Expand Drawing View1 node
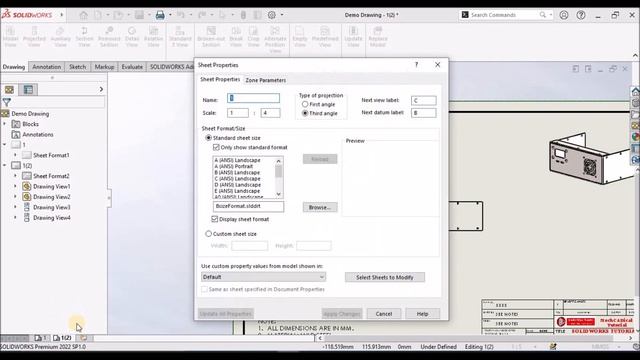Screen dimensions: 640x360 tap(16, 186)
